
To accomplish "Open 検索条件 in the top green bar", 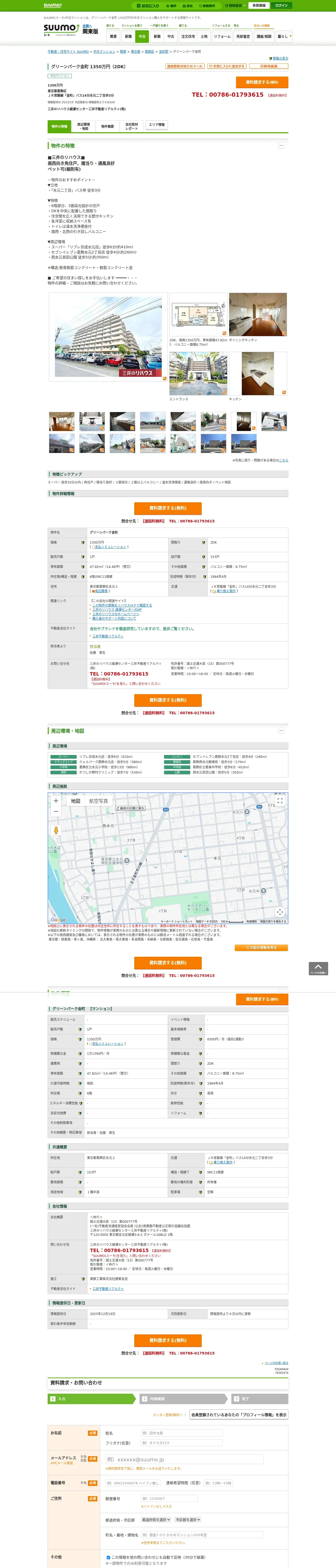I will (207, 5).
